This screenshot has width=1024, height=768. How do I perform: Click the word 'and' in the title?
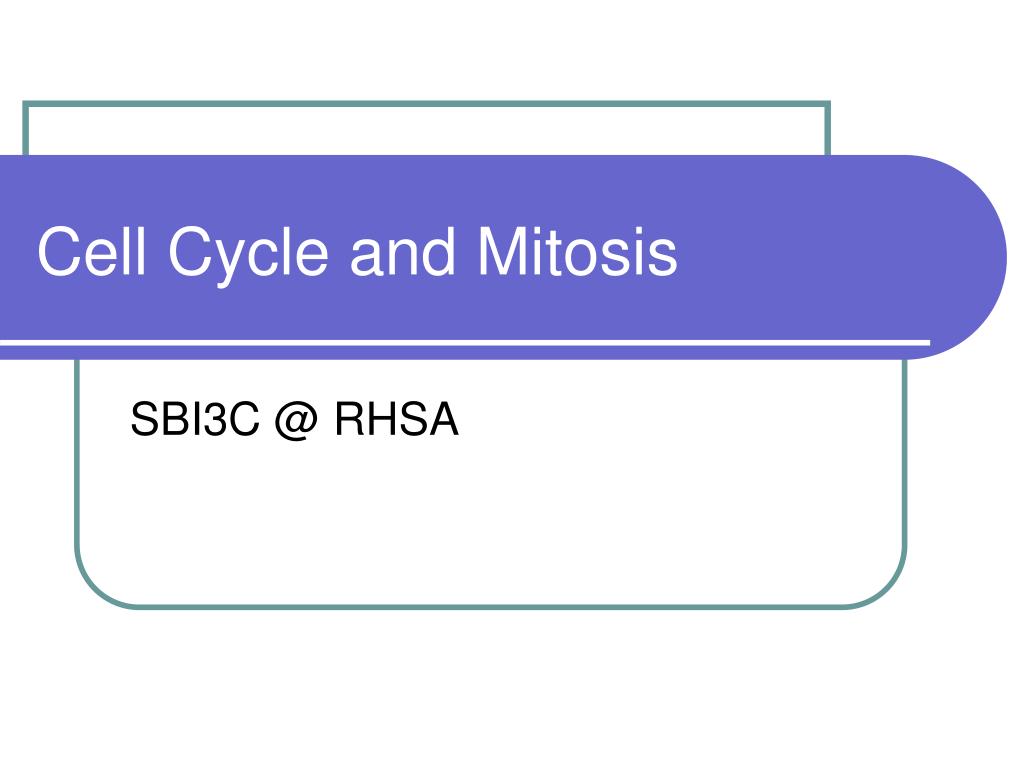click(402, 251)
